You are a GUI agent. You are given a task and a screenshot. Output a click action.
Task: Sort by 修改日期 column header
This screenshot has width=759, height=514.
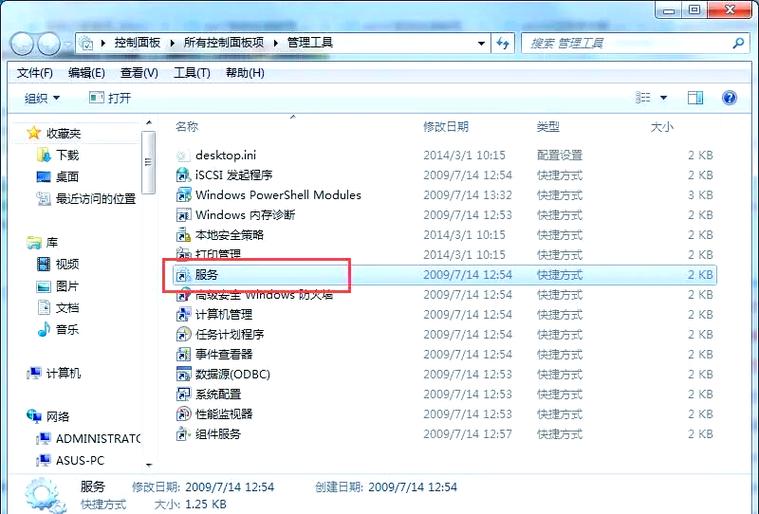click(x=446, y=127)
